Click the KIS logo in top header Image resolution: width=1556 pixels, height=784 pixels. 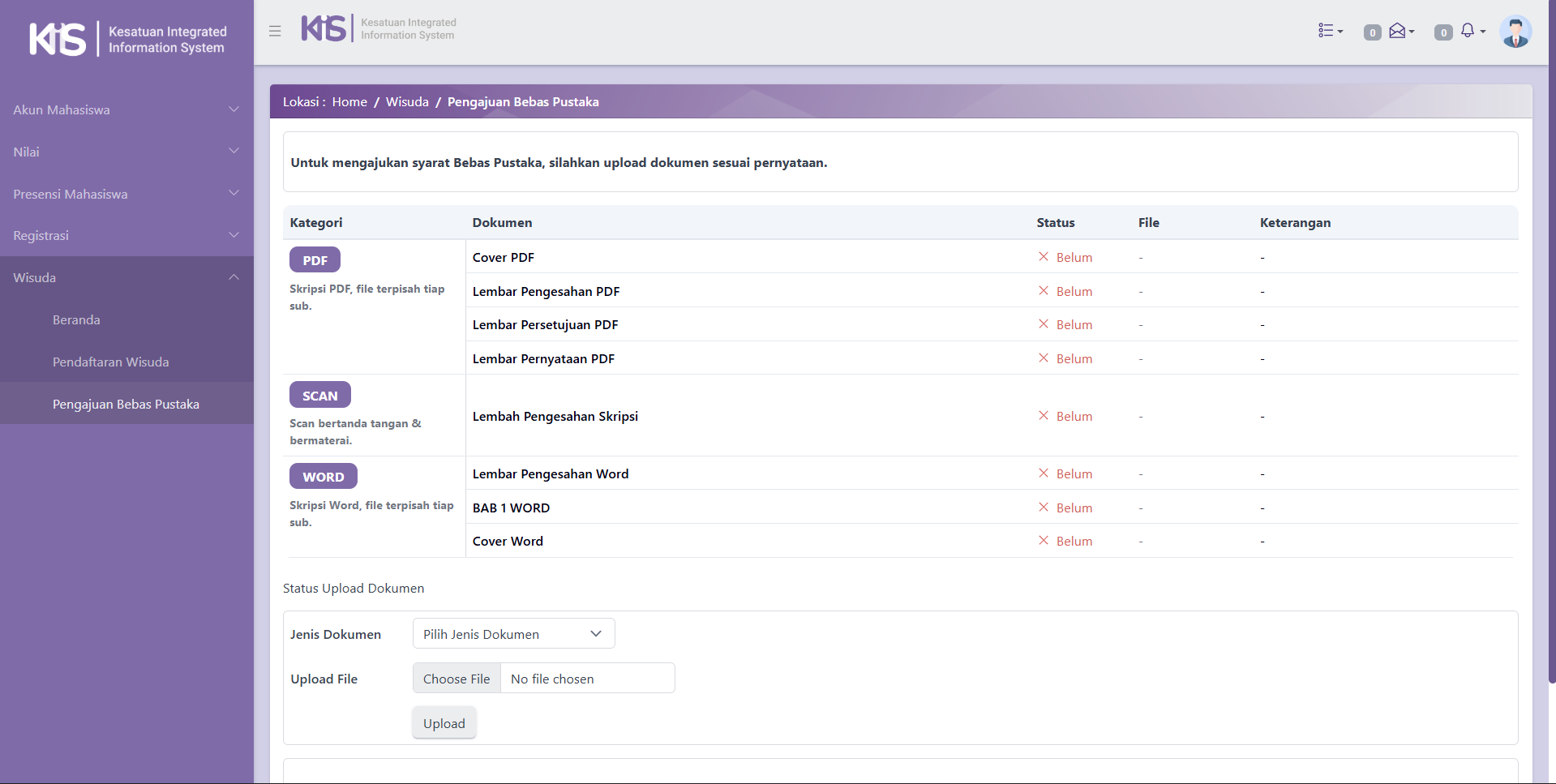click(x=324, y=28)
